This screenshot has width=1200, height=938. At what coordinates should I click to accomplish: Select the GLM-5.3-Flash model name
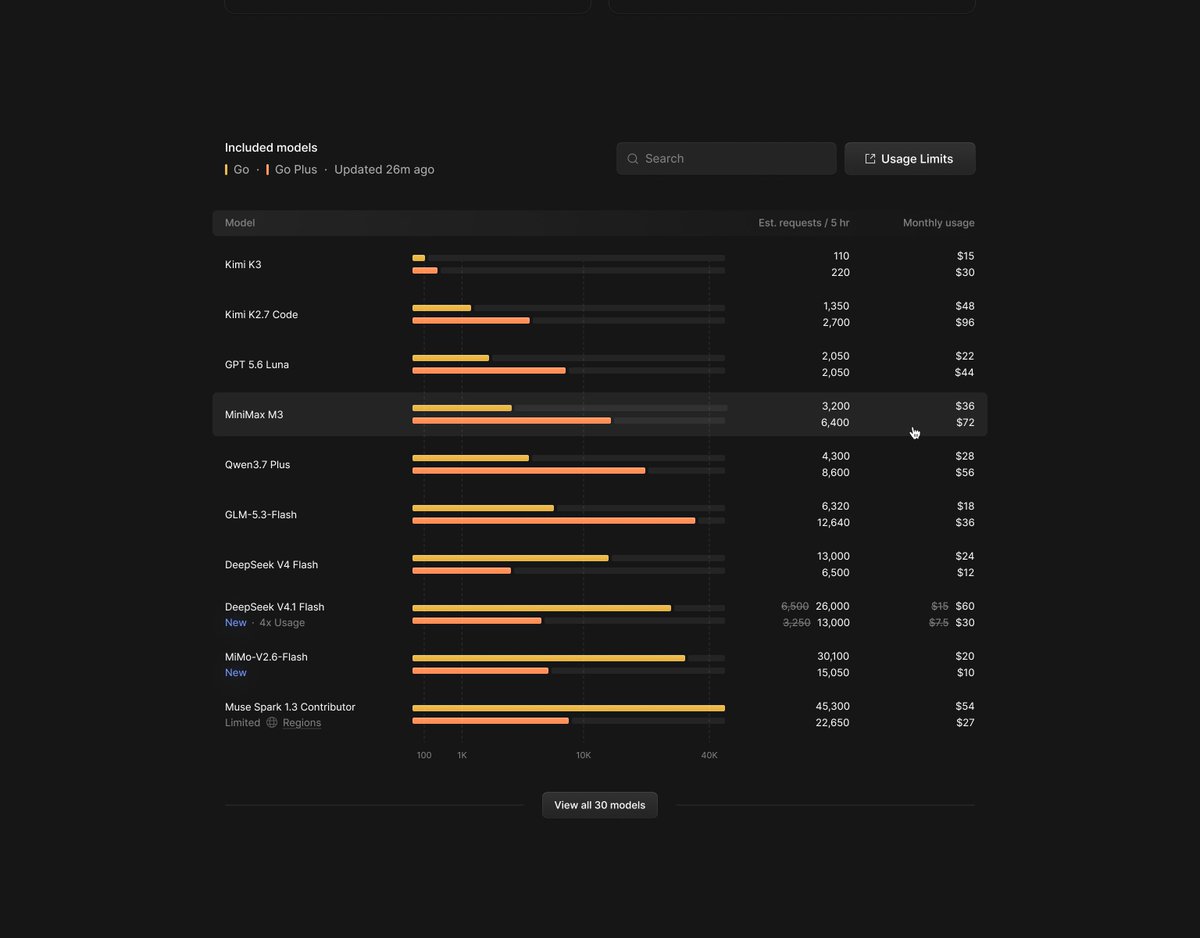(261, 515)
